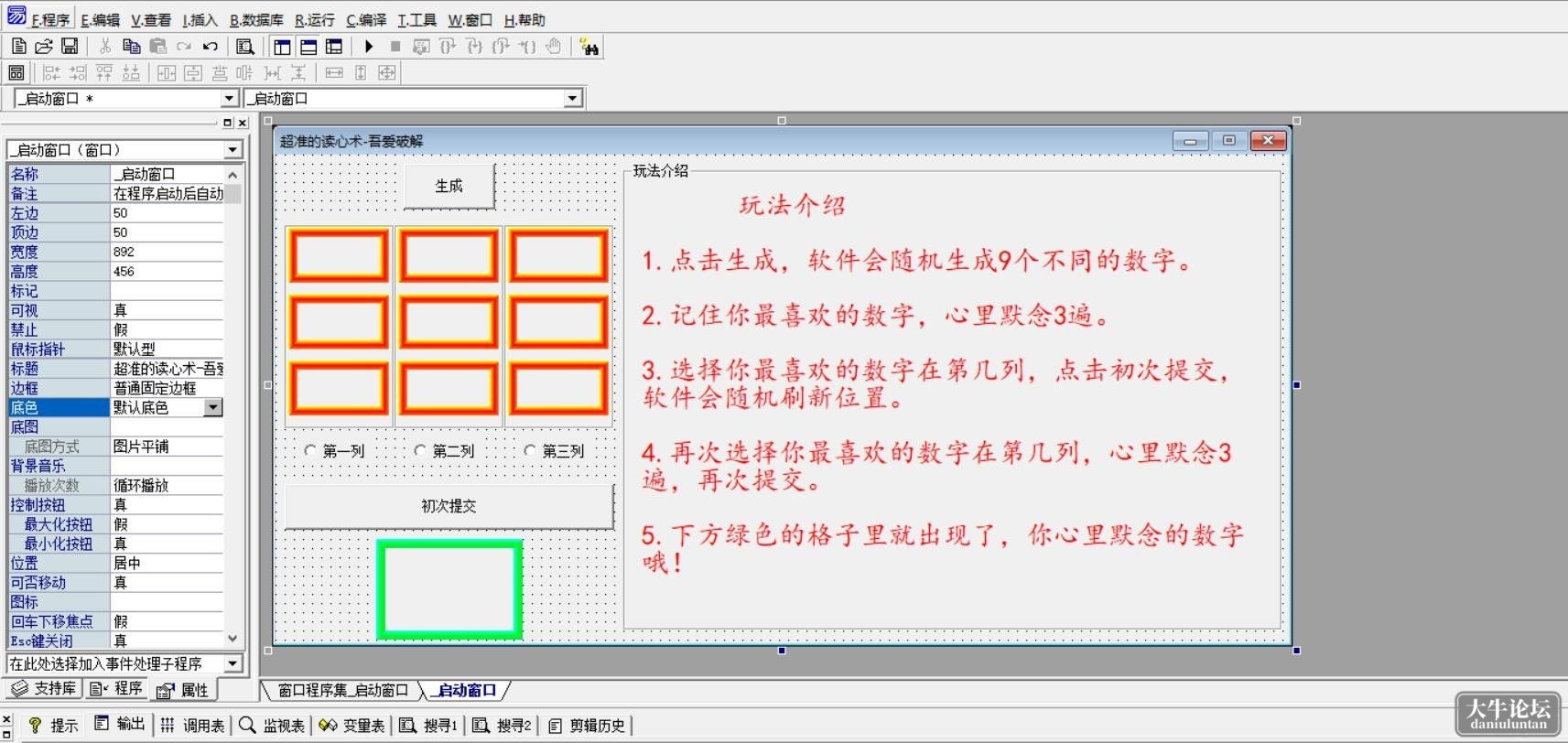Click the Paste clipboard icon
The height and width of the screenshot is (743, 1568).
157,46
